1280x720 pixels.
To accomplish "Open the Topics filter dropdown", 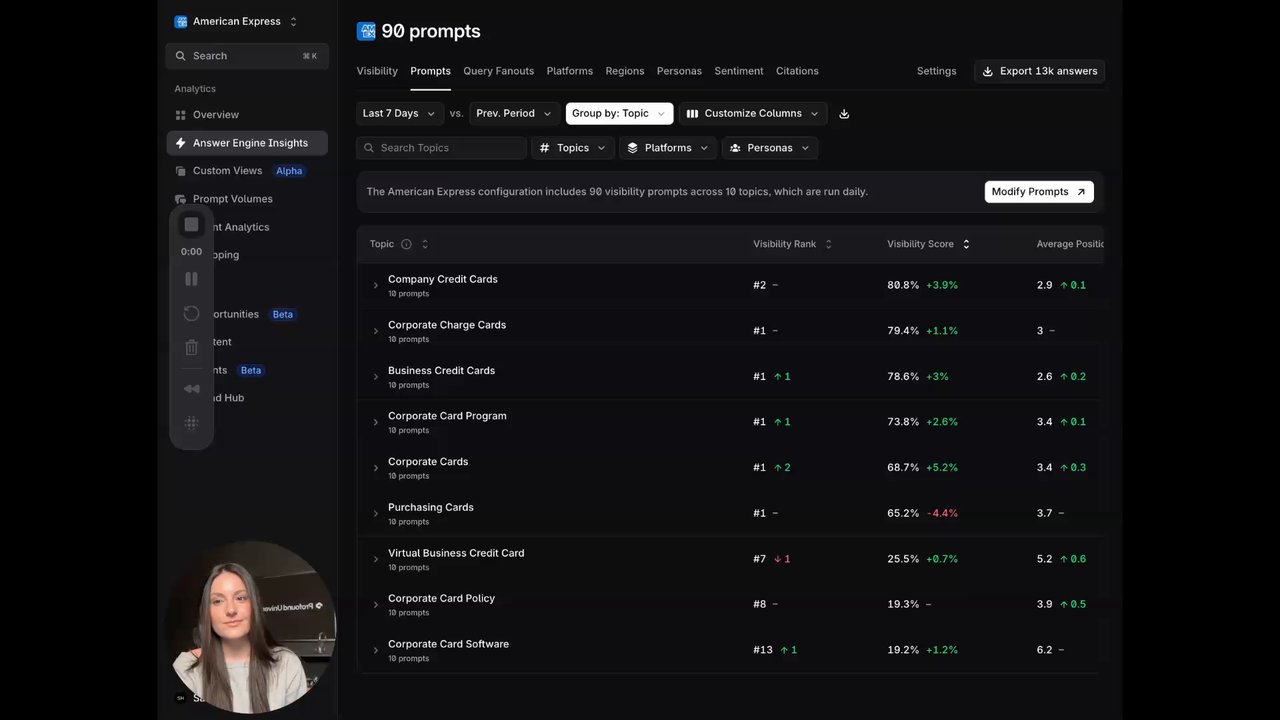I will pyautogui.click(x=572, y=148).
